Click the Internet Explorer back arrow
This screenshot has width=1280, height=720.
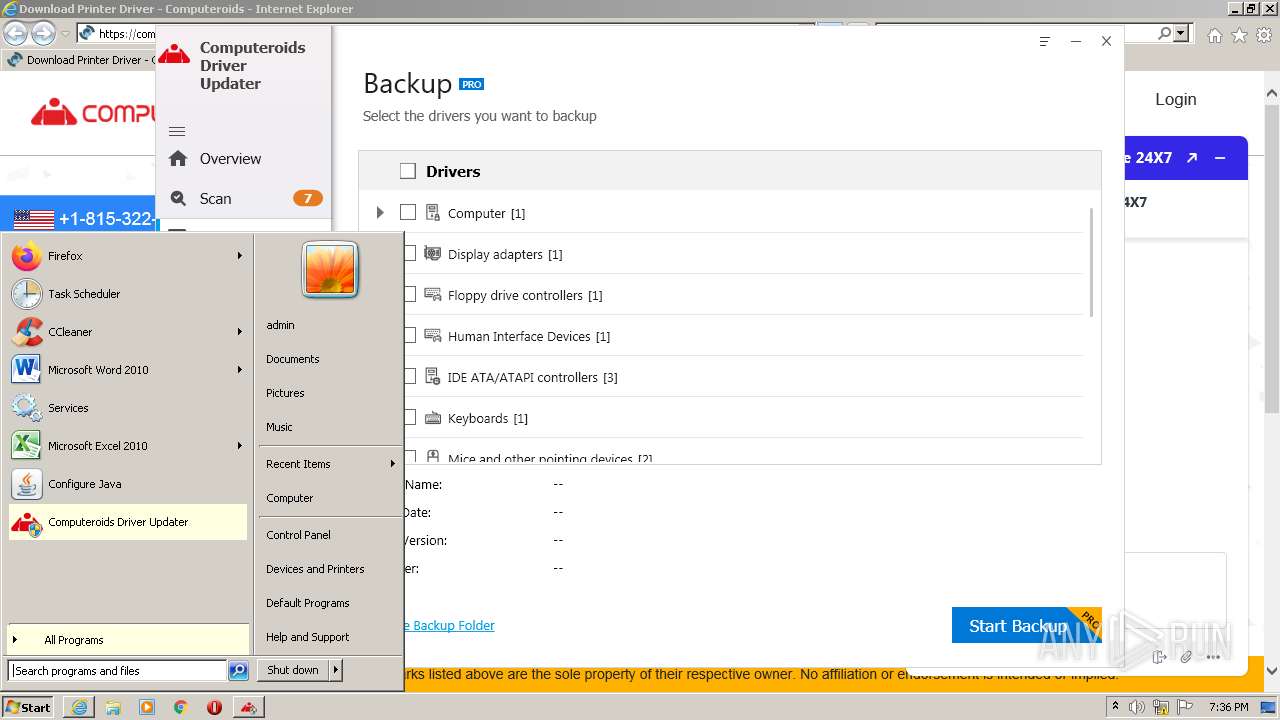tap(16, 34)
